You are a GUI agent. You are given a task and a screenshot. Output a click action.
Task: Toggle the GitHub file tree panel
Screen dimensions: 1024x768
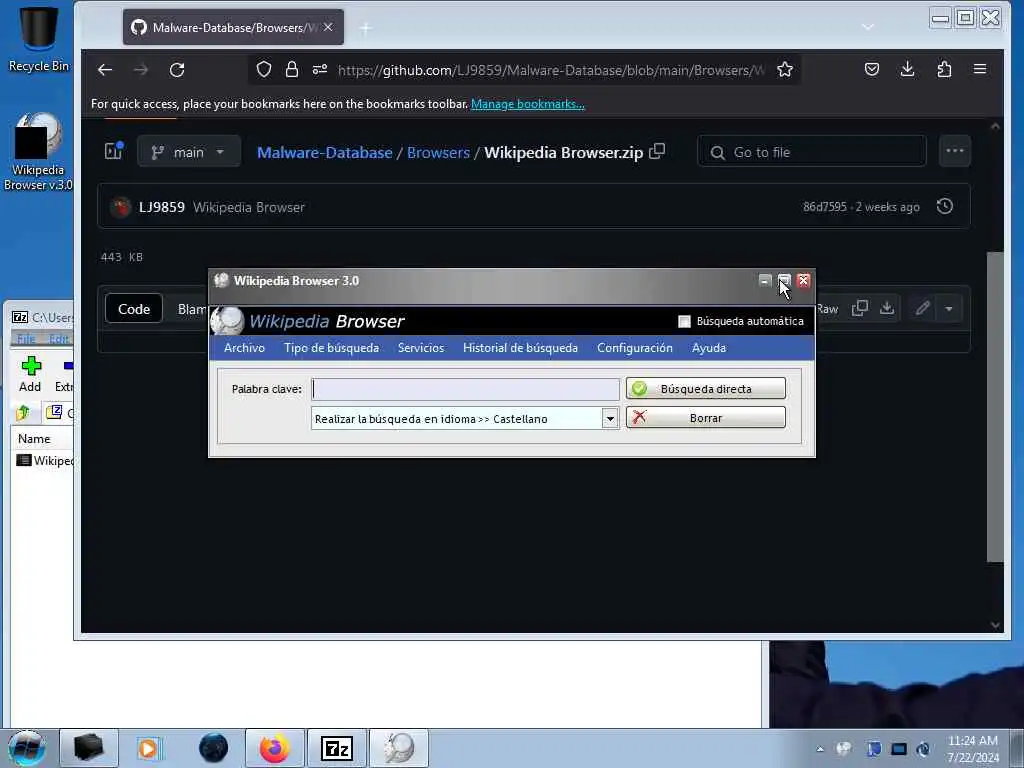coord(114,152)
